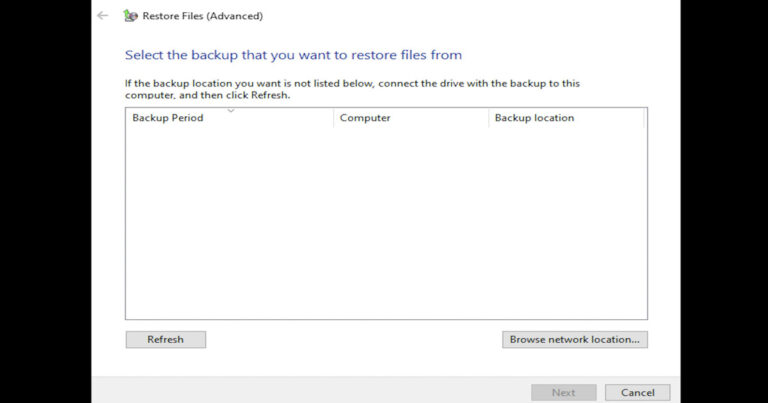Click the blue Select the backup heading
This screenshot has width=768, height=403.
pos(293,55)
